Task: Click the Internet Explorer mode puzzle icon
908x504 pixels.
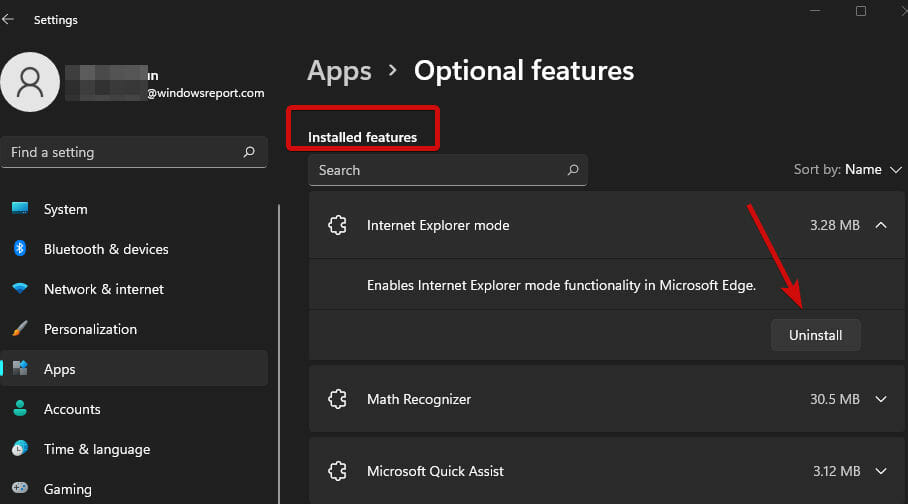Action: coord(338,225)
